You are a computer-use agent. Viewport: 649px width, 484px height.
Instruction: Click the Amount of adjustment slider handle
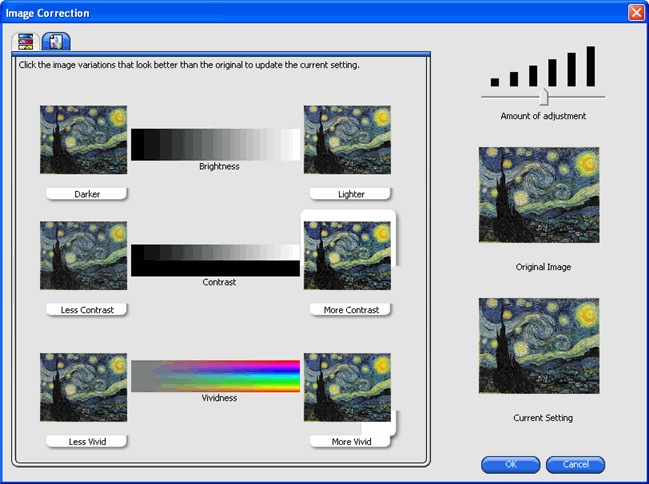coord(544,97)
